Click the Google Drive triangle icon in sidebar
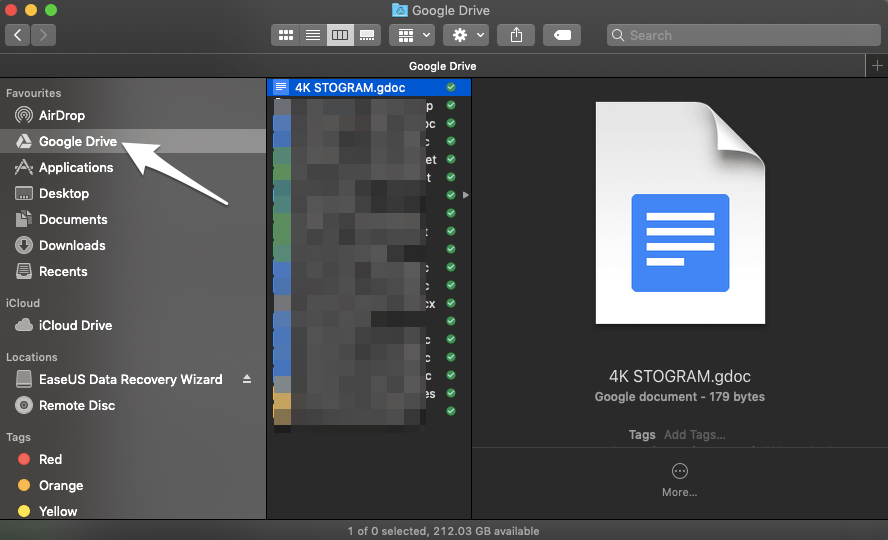The height and width of the screenshot is (540, 888). [24, 141]
